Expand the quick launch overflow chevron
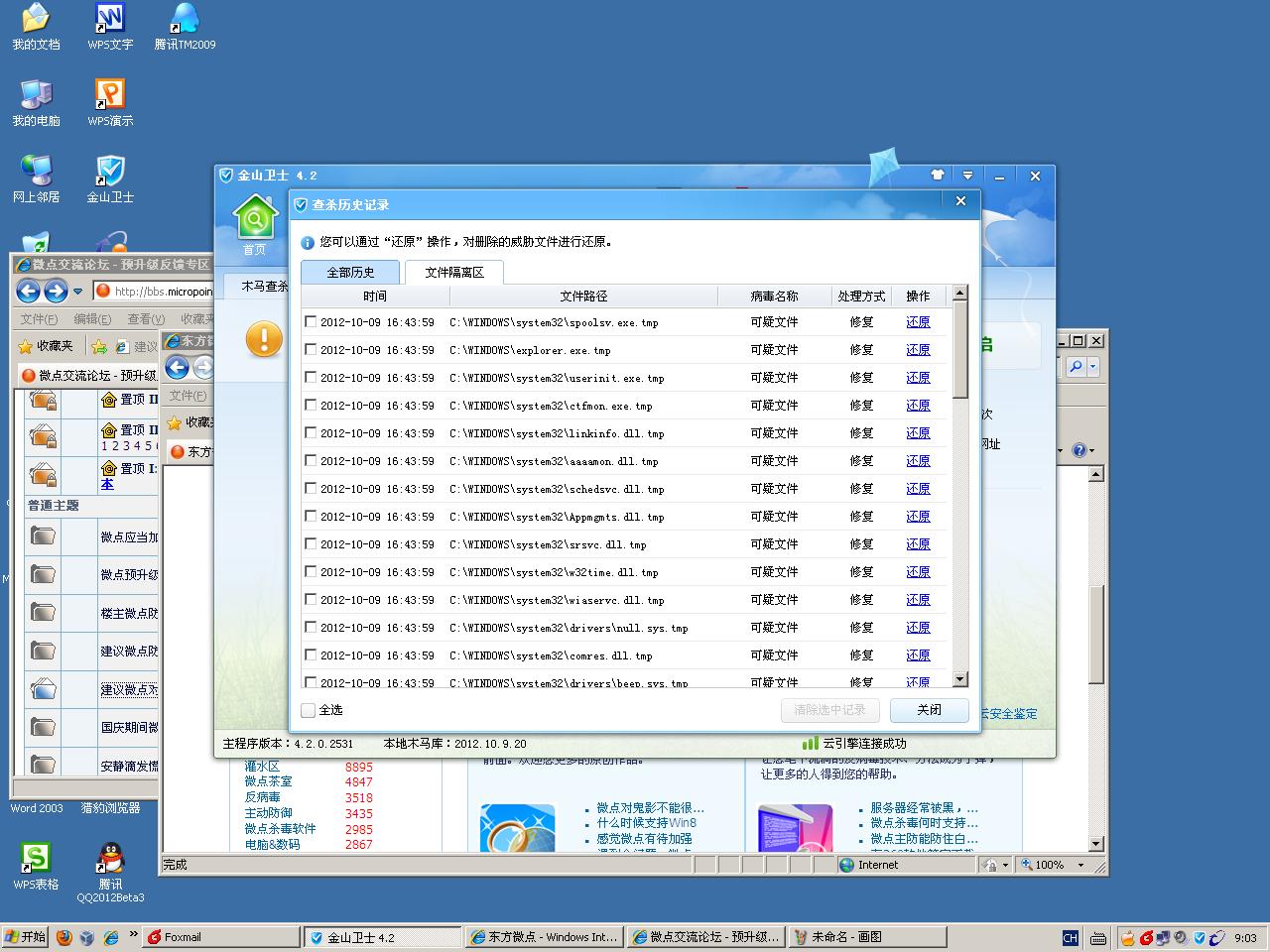Viewport: 1270px width, 952px height. pos(133,935)
